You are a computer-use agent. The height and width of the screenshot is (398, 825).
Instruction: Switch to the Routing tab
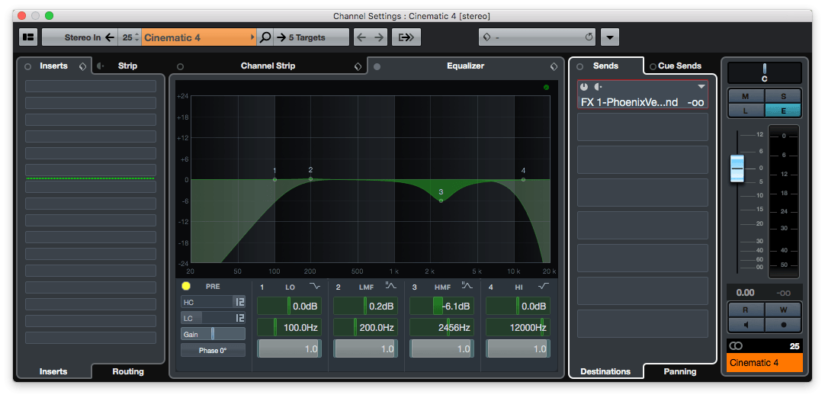pyautogui.click(x=128, y=371)
